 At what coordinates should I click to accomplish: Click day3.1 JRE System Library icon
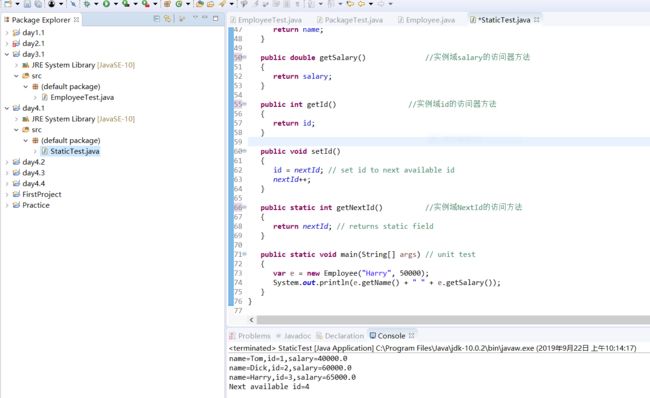[x=26, y=65]
